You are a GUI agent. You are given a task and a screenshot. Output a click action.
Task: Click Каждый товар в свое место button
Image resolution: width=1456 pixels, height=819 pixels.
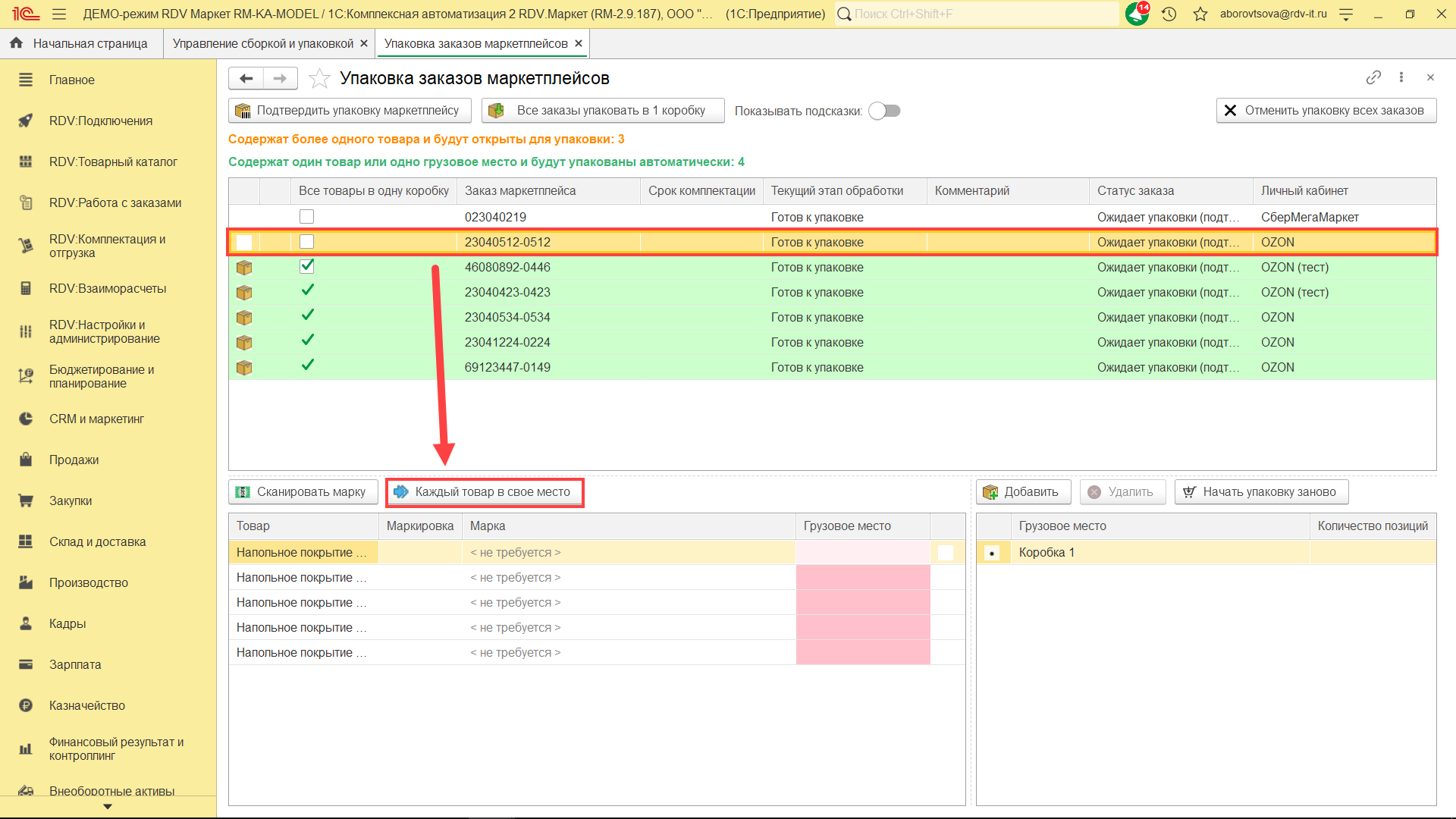[x=485, y=492]
